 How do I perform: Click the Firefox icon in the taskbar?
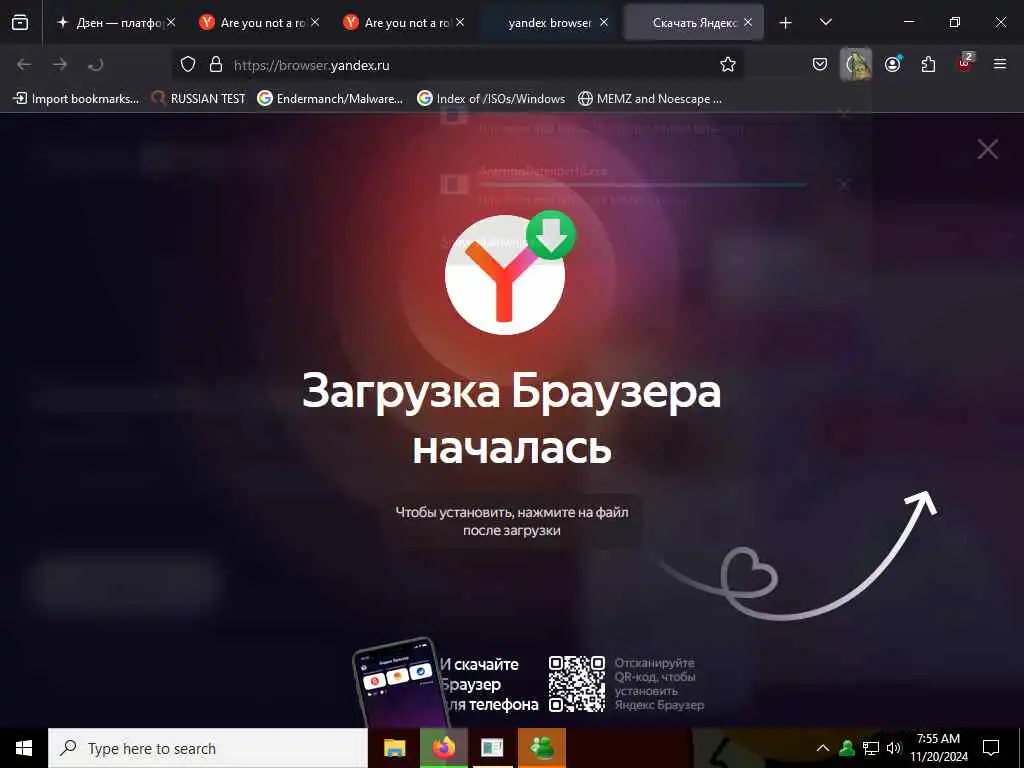click(x=444, y=748)
